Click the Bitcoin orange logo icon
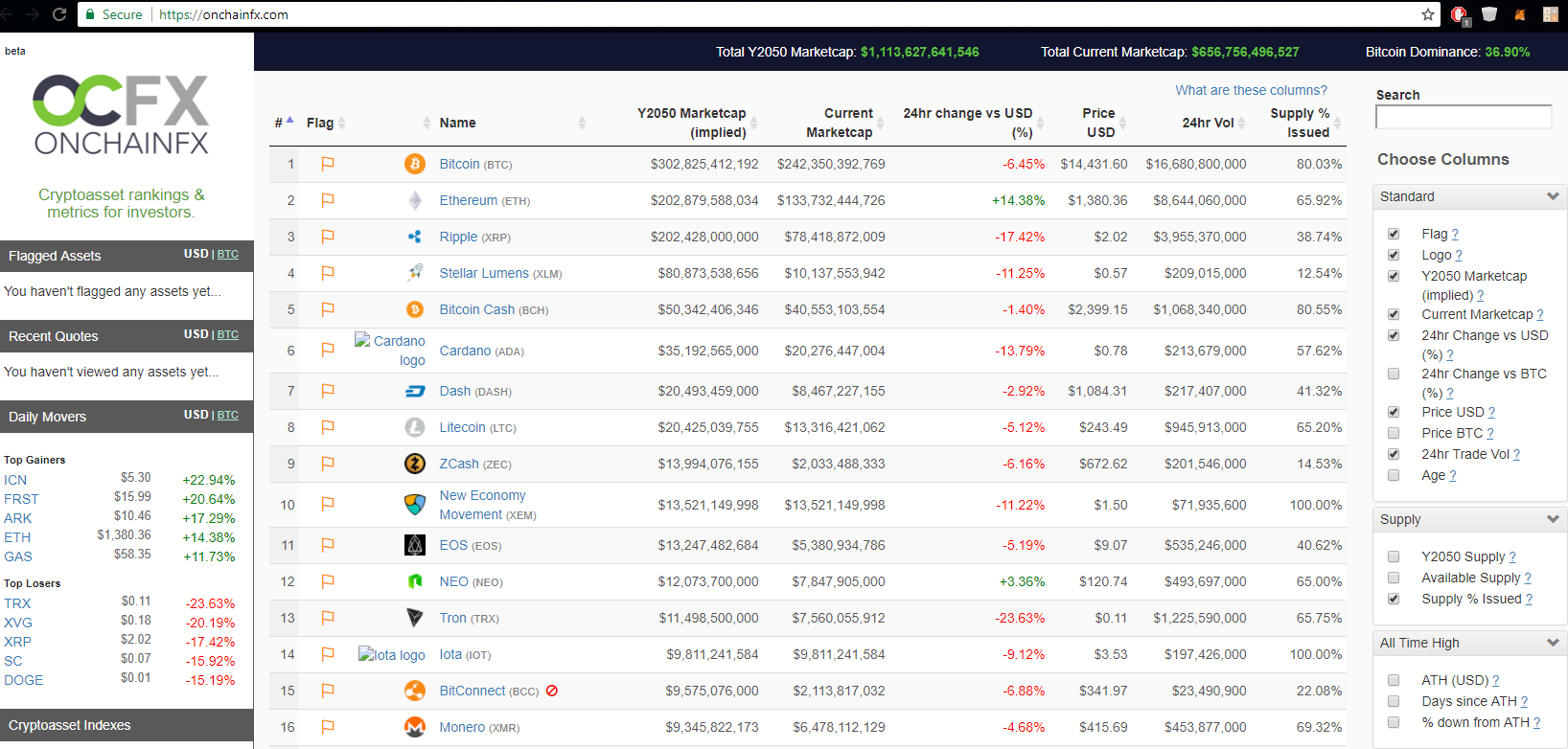1568x749 pixels. 415,164
